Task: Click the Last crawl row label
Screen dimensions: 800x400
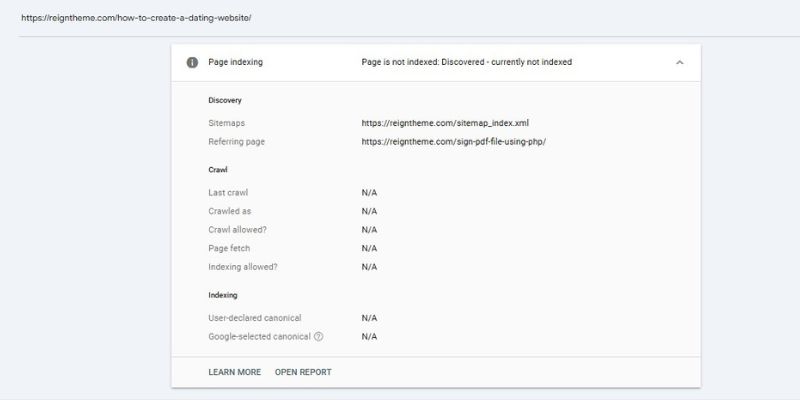Action: click(228, 192)
